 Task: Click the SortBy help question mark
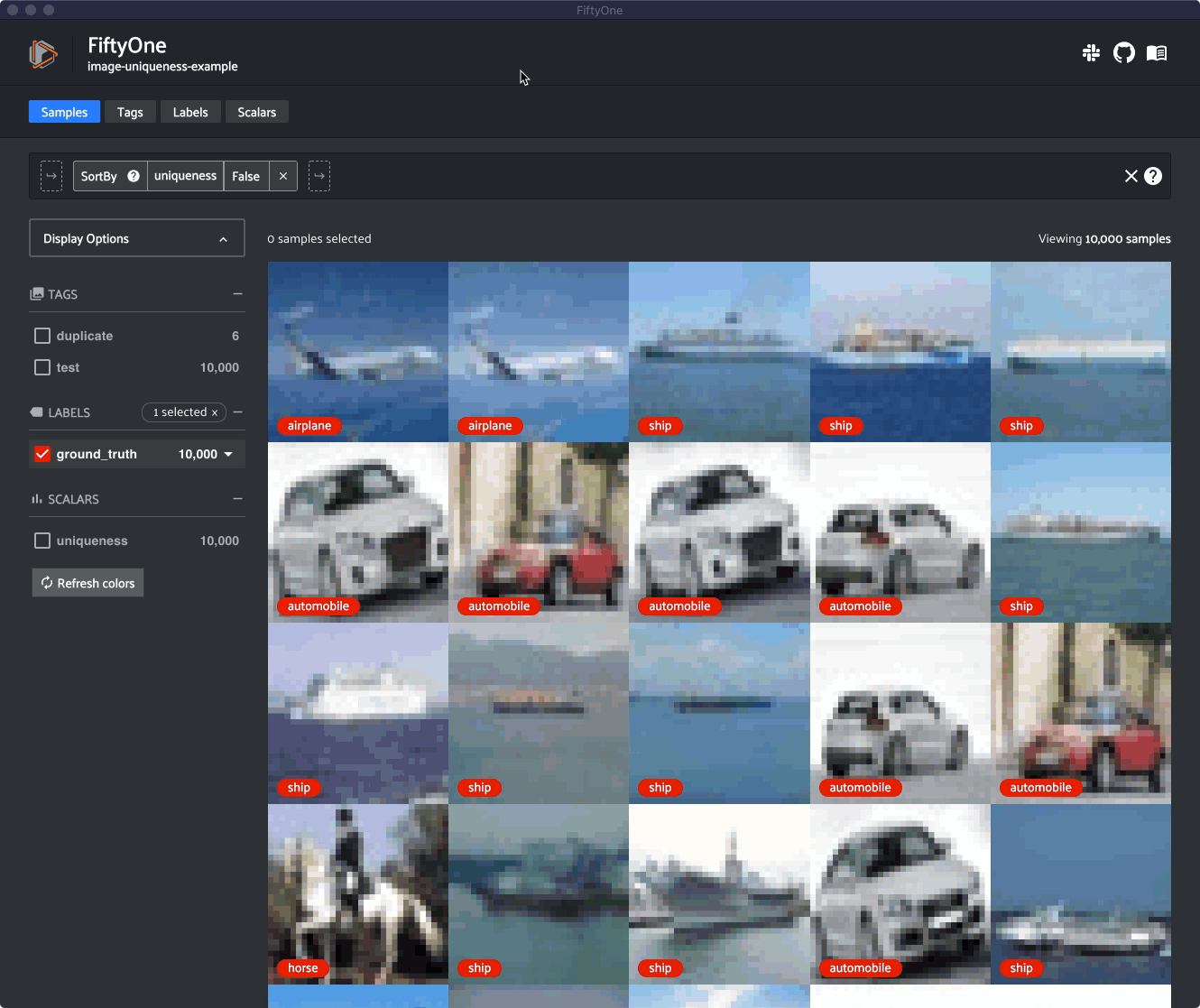(x=134, y=176)
